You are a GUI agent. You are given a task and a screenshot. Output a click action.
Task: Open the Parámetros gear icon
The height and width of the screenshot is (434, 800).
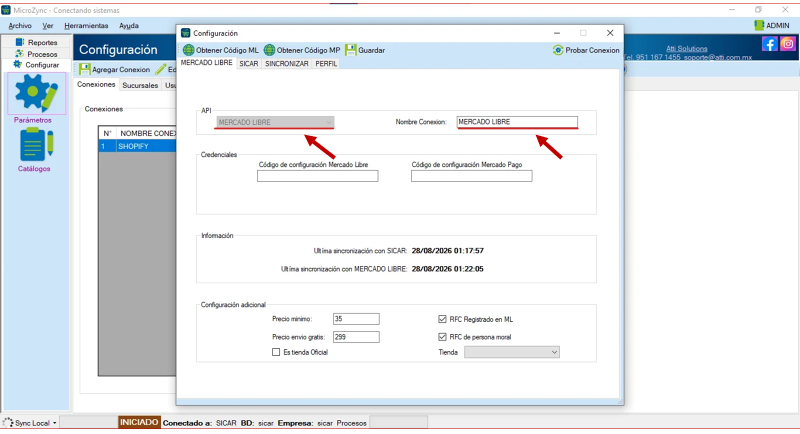click(36, 93)
